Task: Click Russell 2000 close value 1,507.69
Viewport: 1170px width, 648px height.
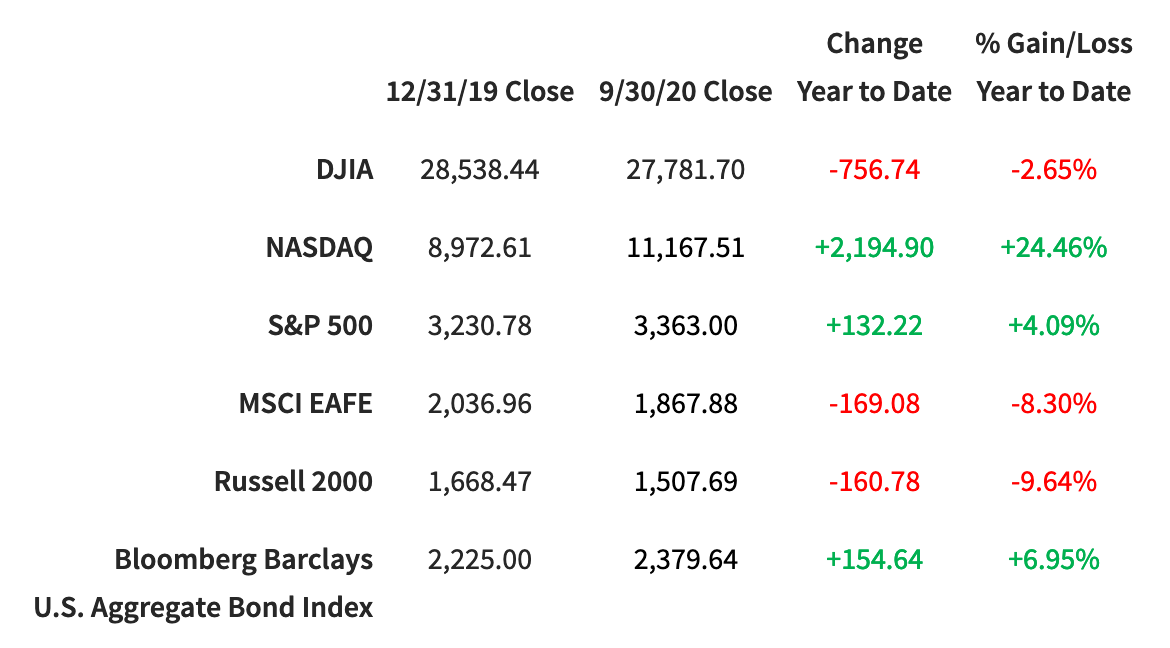Action: click(x=685, y=482)
